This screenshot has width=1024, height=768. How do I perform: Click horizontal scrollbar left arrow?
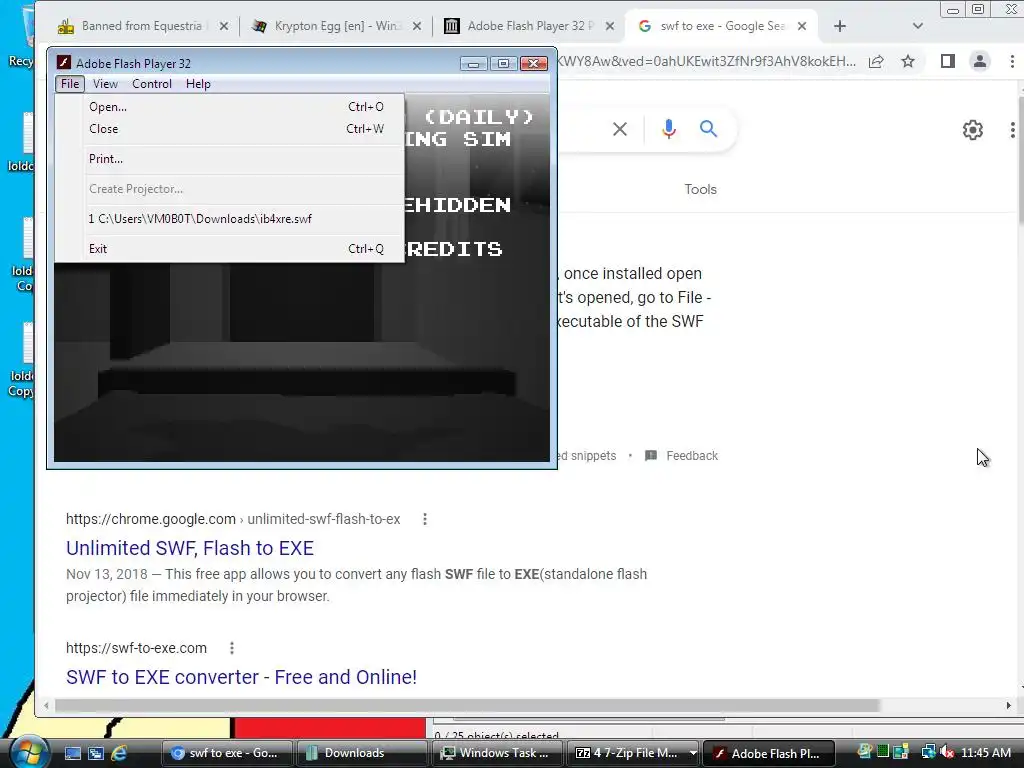pyautogui.click(x=46, y=705)
